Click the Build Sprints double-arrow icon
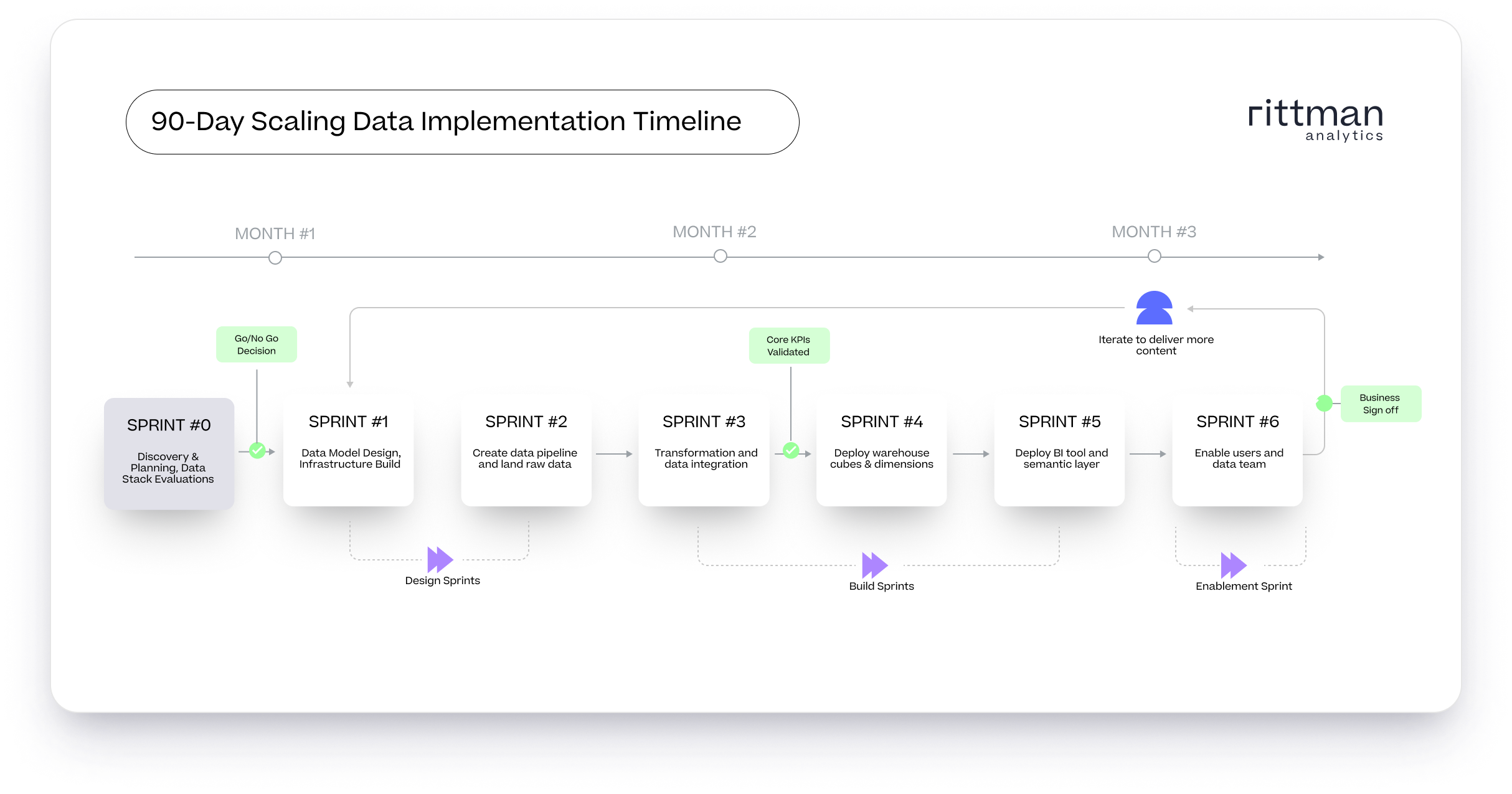Viewport: 1512px width, 794px height. point(874,564)
